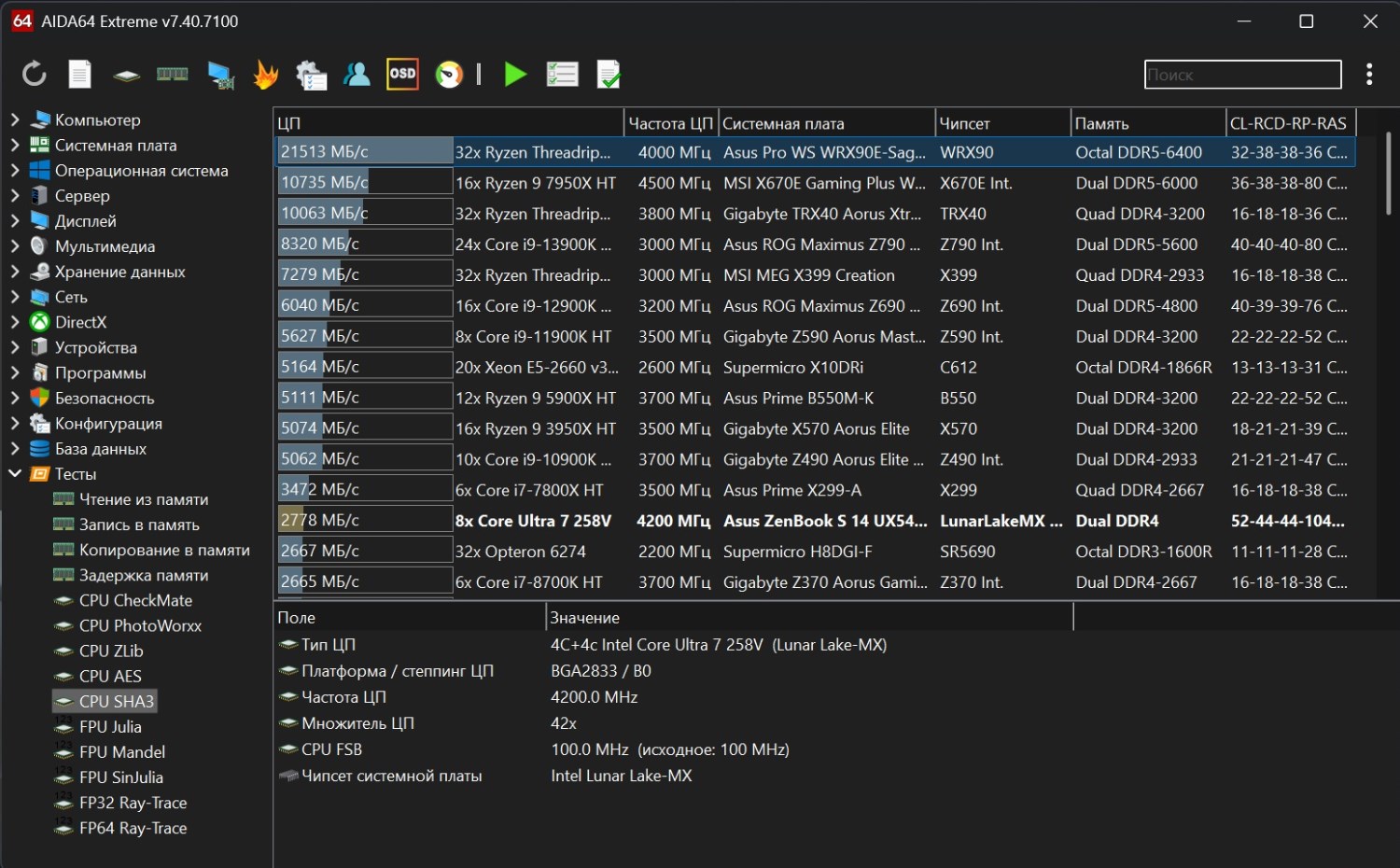Click the user accounts toolbar icon

tap(357, 75)
